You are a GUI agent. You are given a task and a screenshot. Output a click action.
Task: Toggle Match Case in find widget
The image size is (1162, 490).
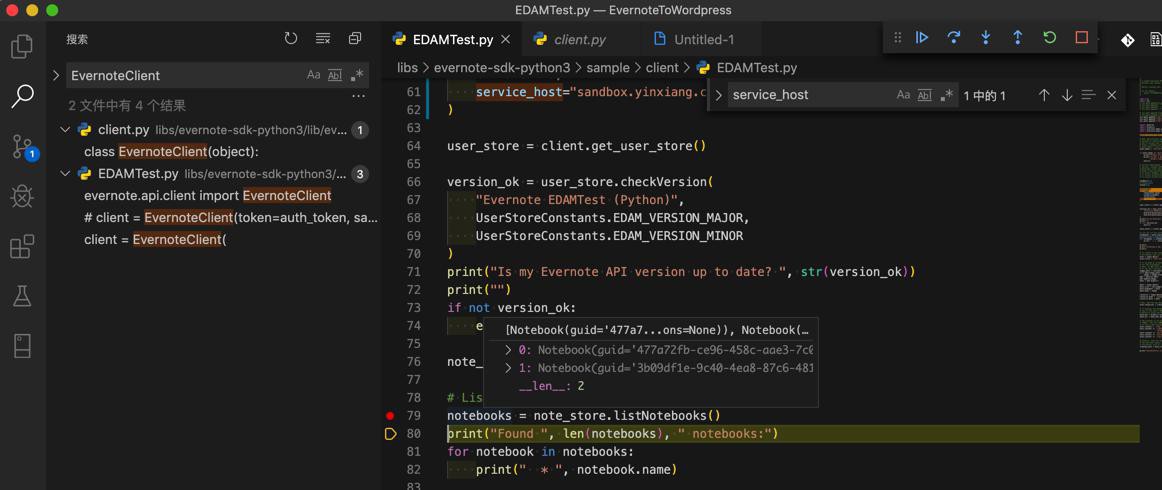903,95
